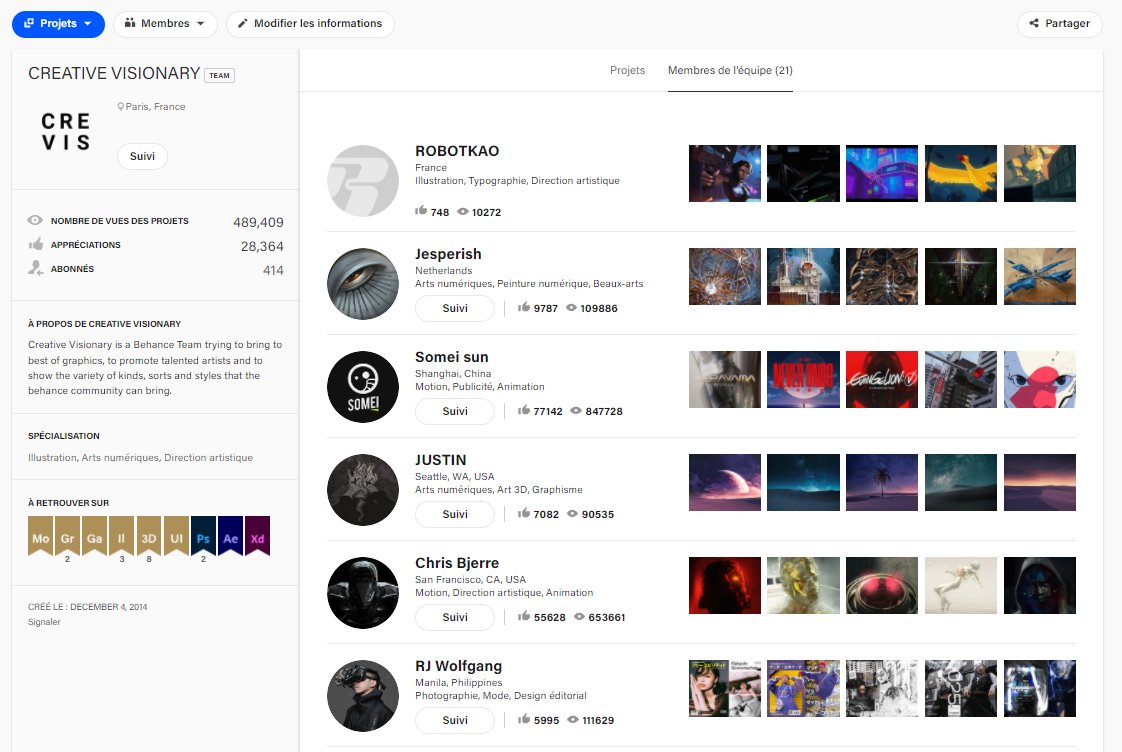
Task: Open the Somei sun name link
Action: tap(452, 357)
